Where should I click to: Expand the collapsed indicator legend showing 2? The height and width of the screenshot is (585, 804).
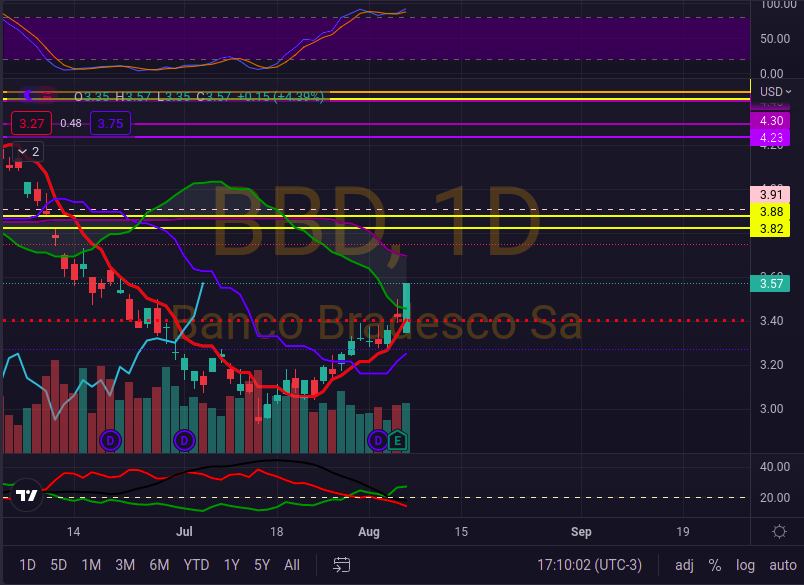(29, 152)
